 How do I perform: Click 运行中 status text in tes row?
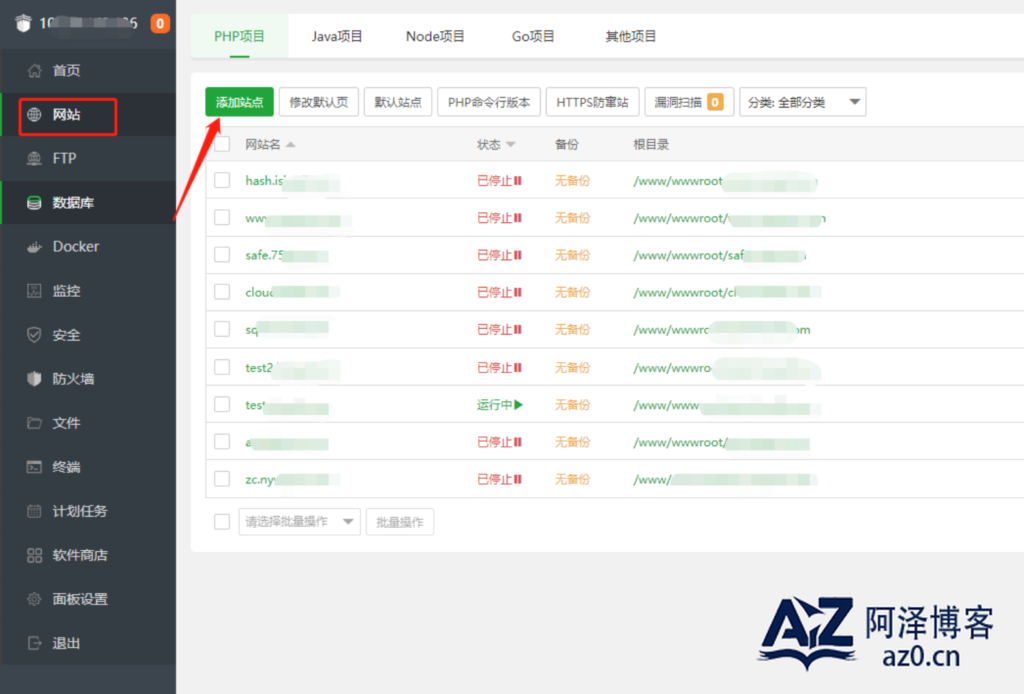494,405
